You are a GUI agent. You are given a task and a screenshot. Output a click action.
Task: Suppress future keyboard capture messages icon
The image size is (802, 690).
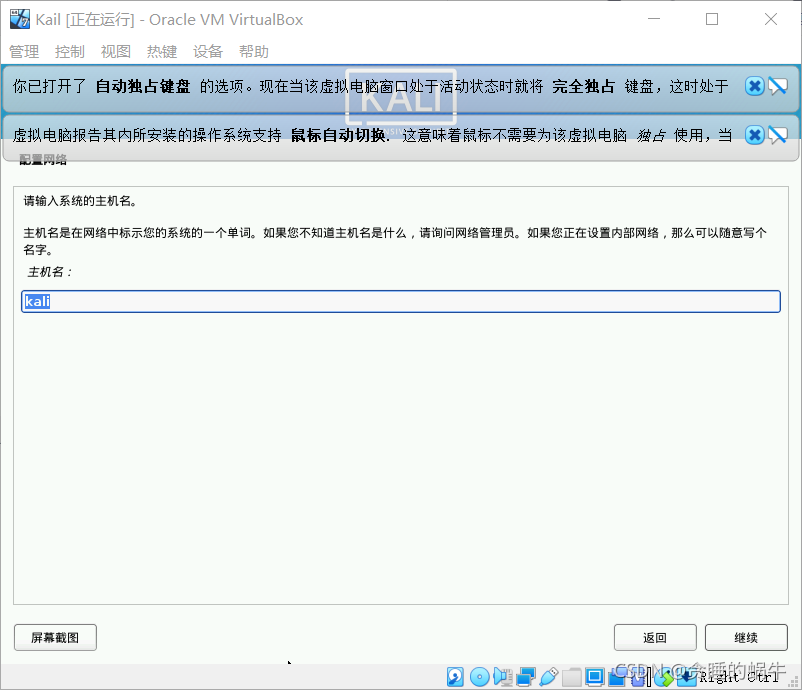click(x=777, y=86)
